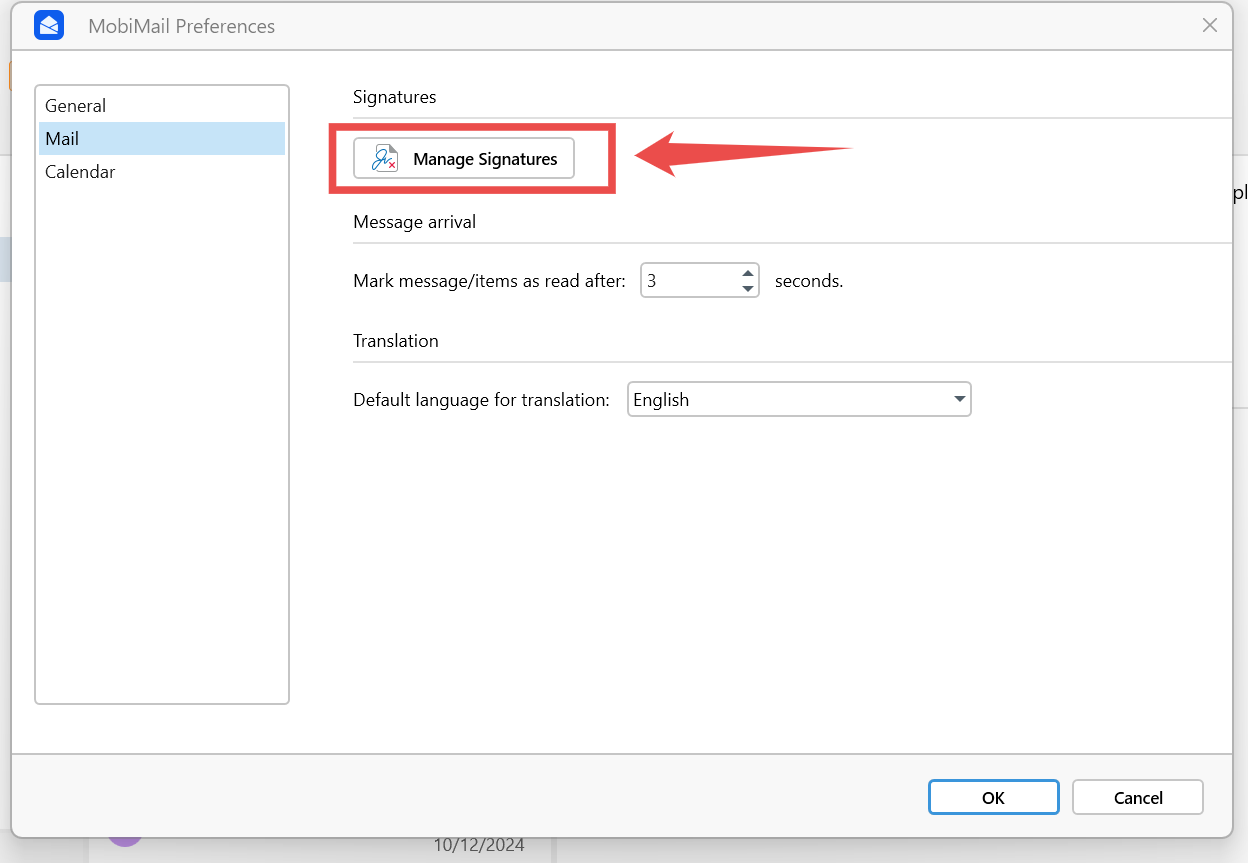The height and width of the screenshot is (863, 1248).
Task: Select General in preferences sidebar
Action: click(161, 106)
